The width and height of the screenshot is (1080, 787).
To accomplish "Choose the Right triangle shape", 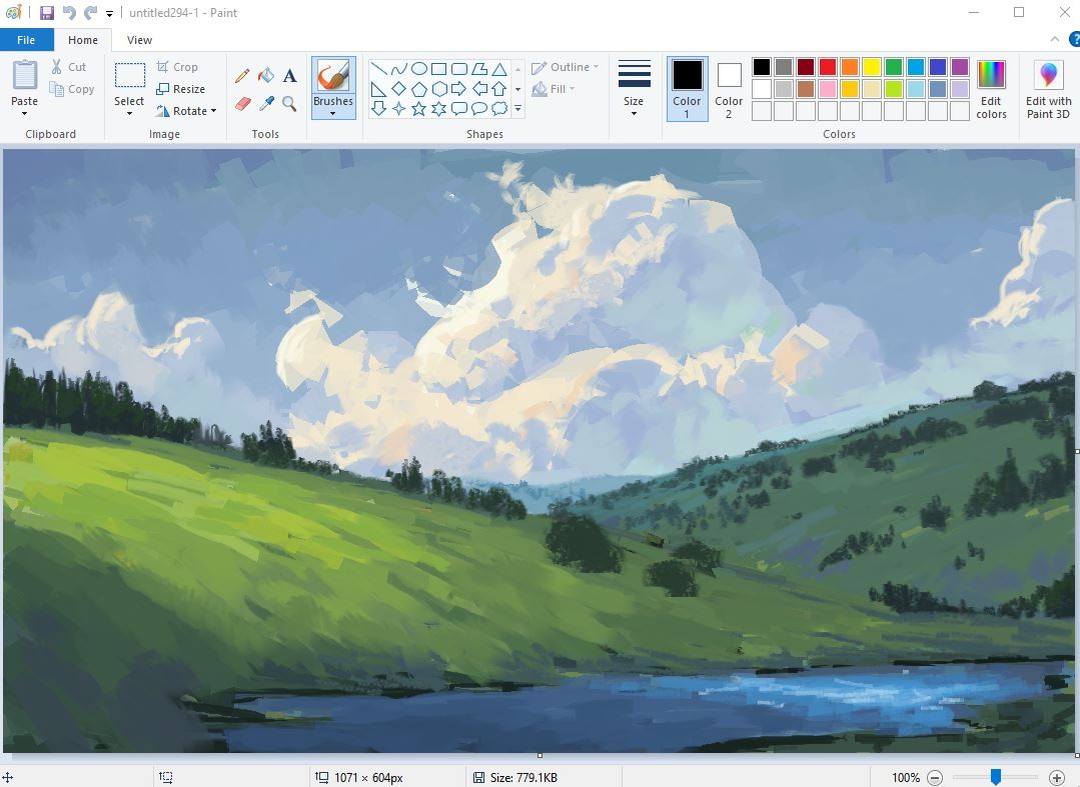I will click(378, 89).
